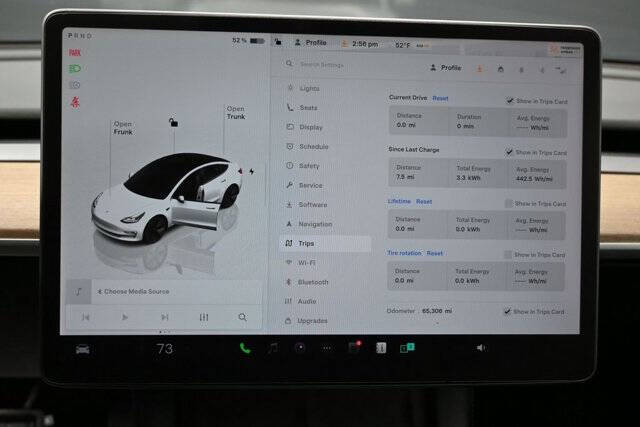This screenshot has height=427, width=640.
Task: Tap the volume speaker icon
Action: [x=481, y=348]
